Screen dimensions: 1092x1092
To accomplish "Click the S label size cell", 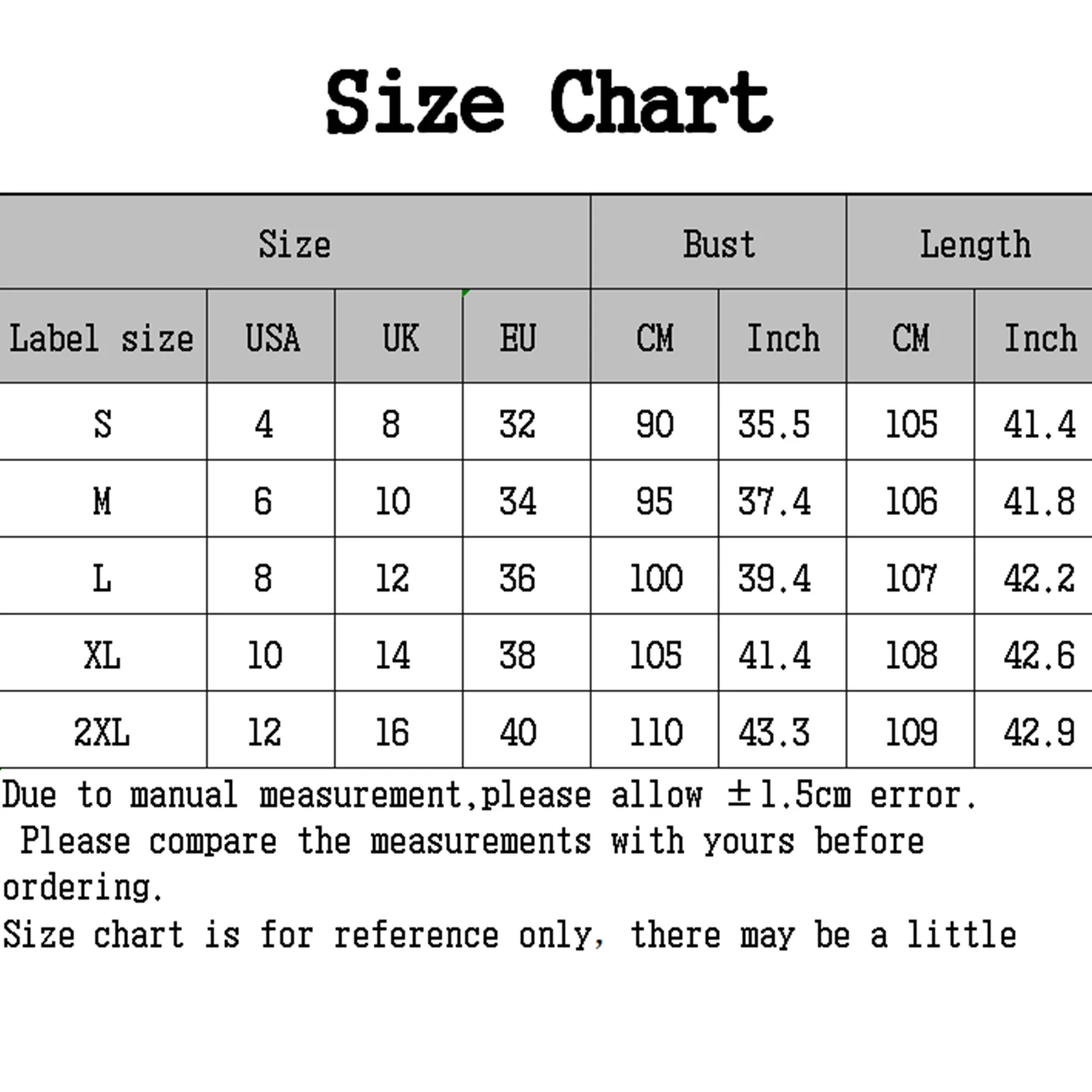I will (102, 424).
